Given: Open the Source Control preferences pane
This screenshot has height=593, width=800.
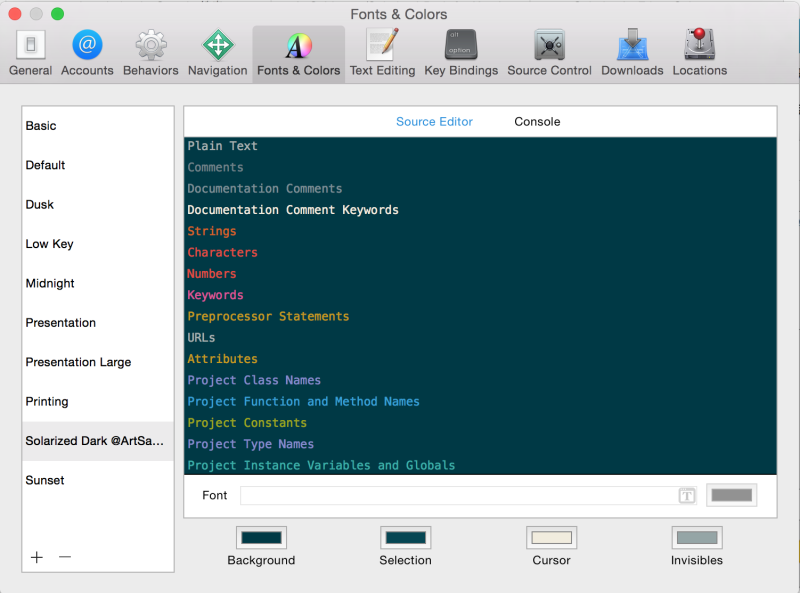Looking at the screenshot, I should pos(548,45).
